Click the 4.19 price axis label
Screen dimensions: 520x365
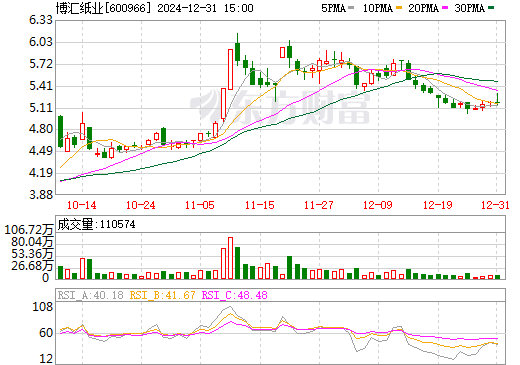(x=41, y=173)
